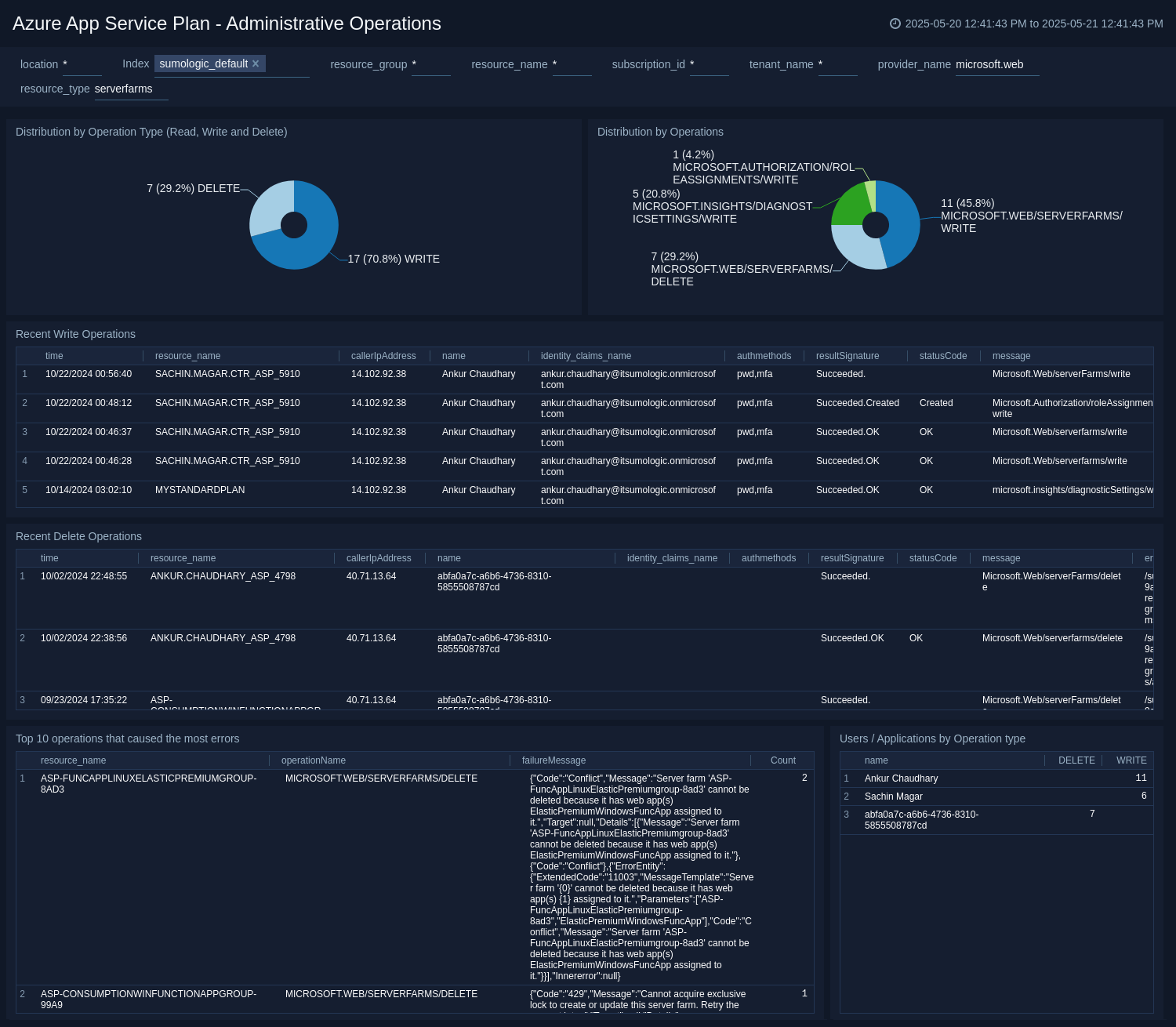The width and height of the screenshot is (1176, 1027).
Task: Sort Users table by WRITE column
Action: click(x=1131, y=760)
